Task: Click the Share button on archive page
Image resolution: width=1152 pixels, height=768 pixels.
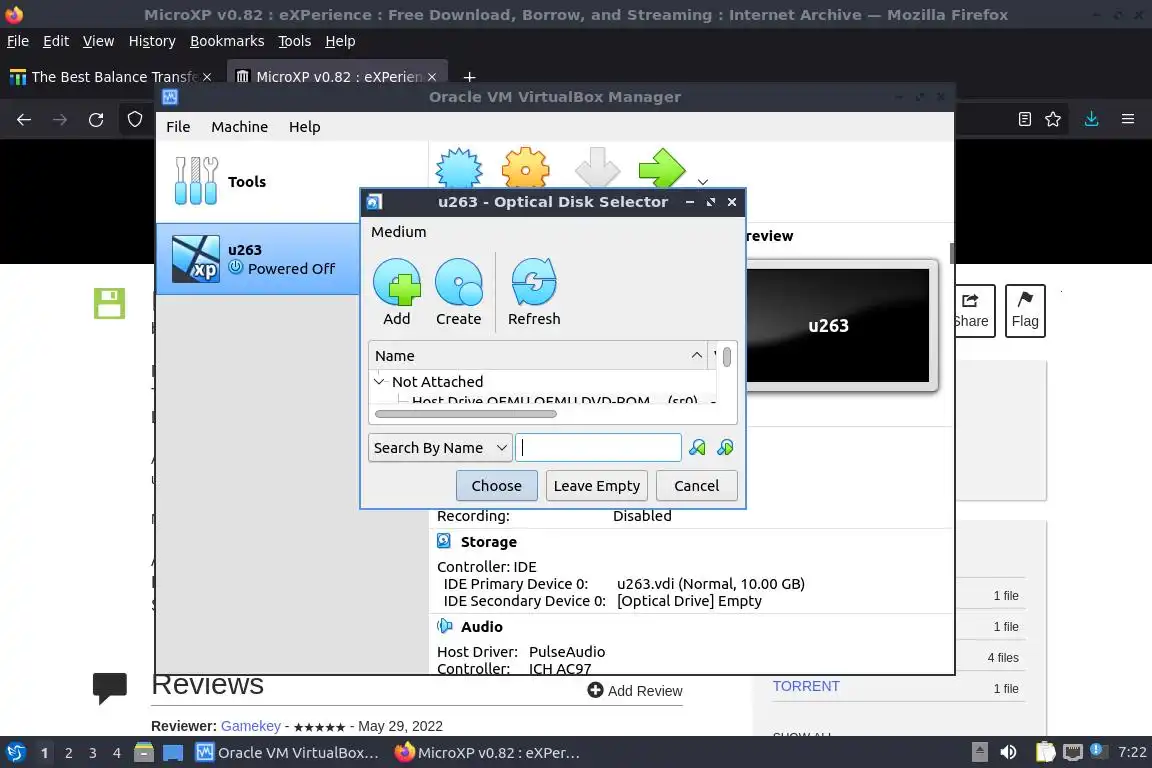Action: (974, 310)
